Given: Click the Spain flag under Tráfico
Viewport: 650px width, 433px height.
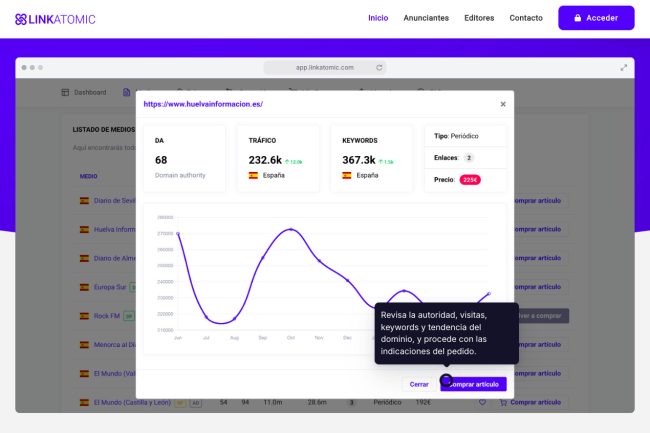Looking at the screenshot, I should [254, 175].
